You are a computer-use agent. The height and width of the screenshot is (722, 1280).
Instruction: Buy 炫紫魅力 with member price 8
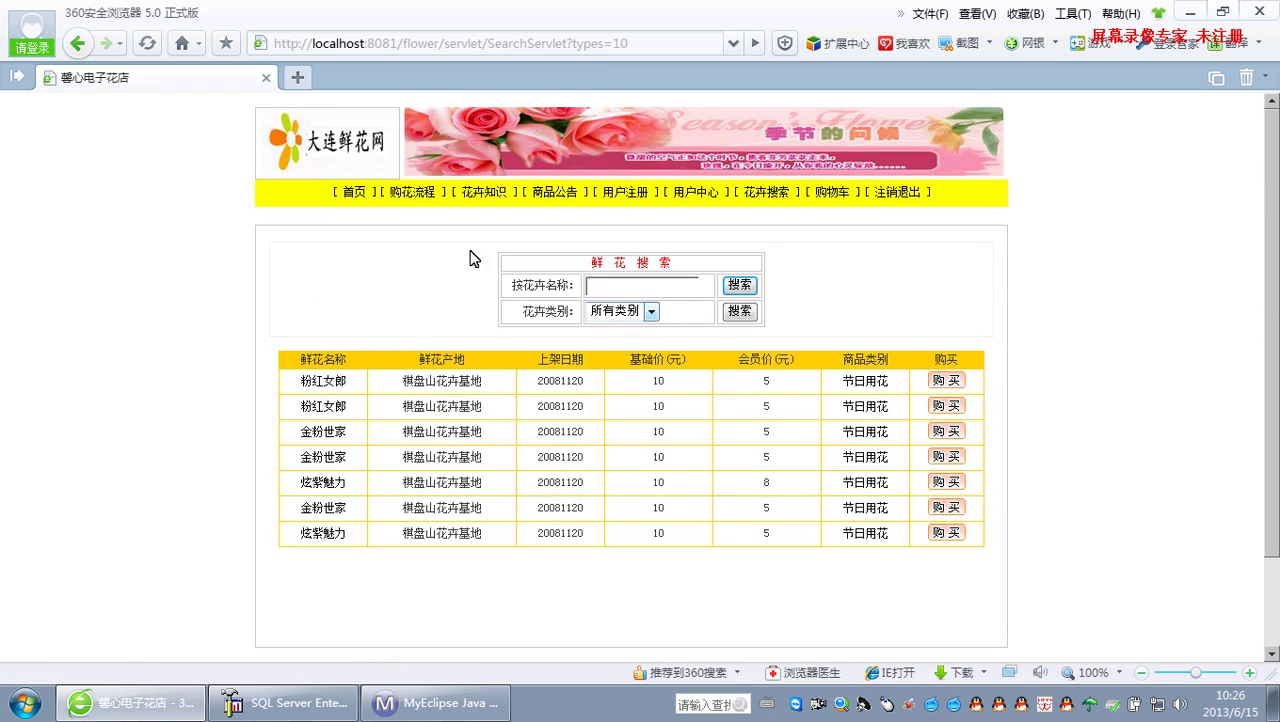coord(946,482)
